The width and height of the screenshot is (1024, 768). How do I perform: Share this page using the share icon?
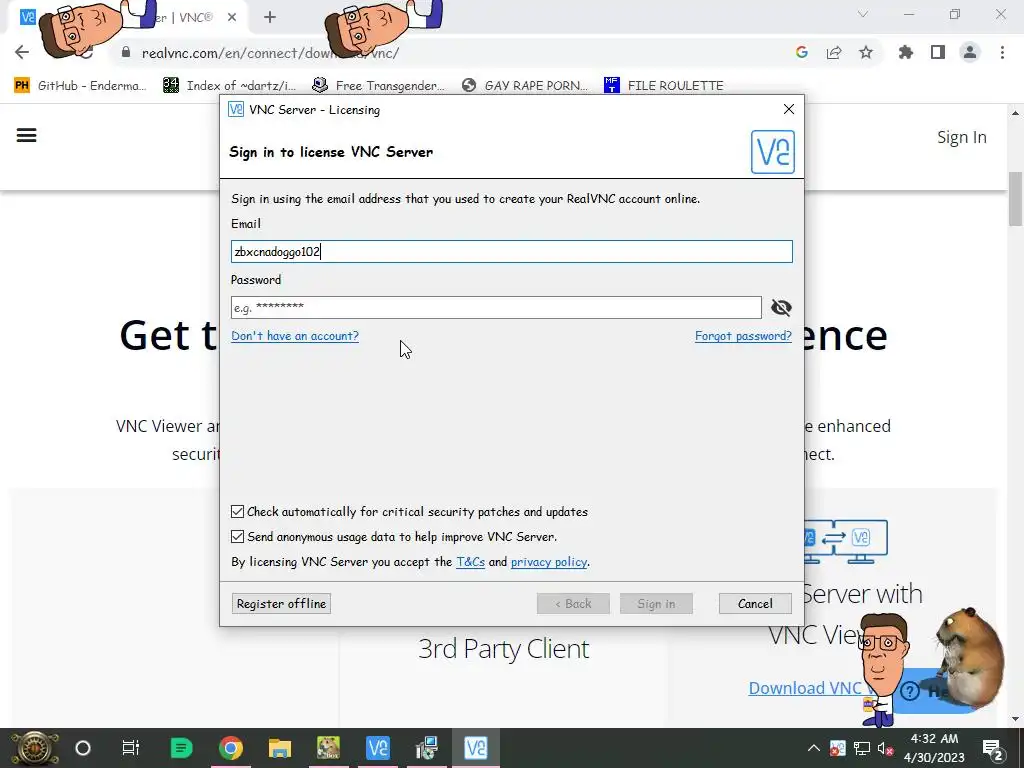coord(834,52)
